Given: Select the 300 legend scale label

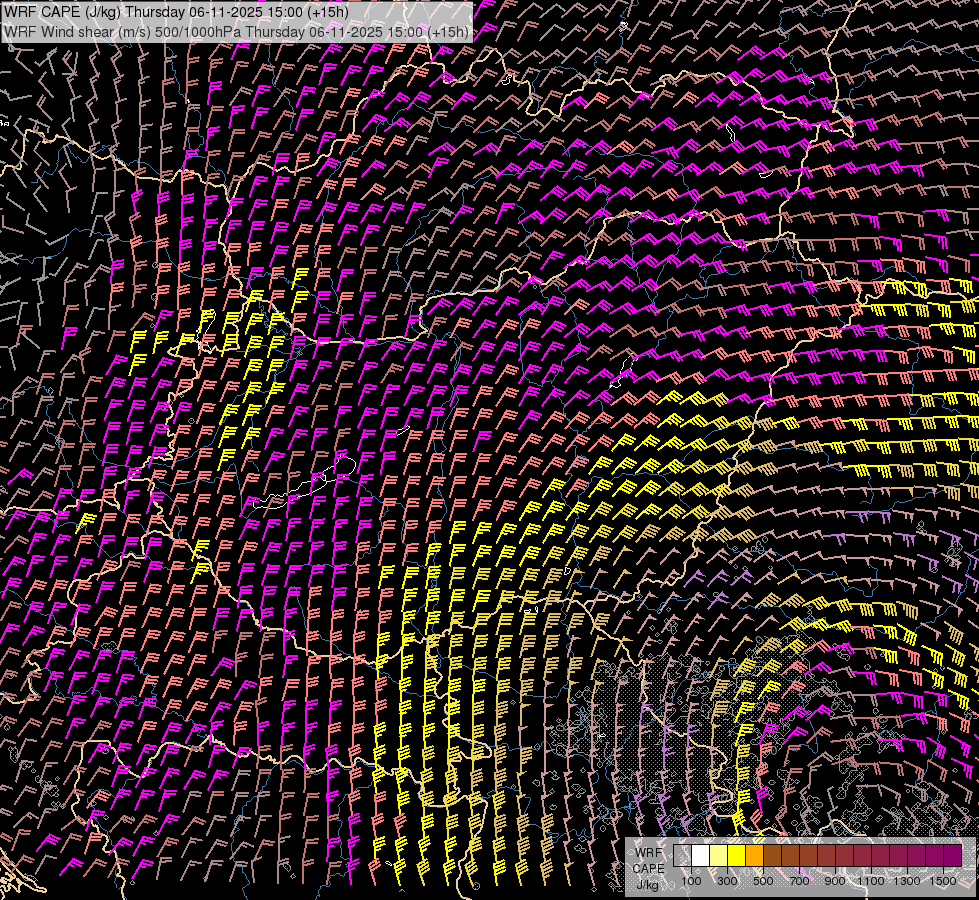Looking at the screenshot, I should pos(727,881).
